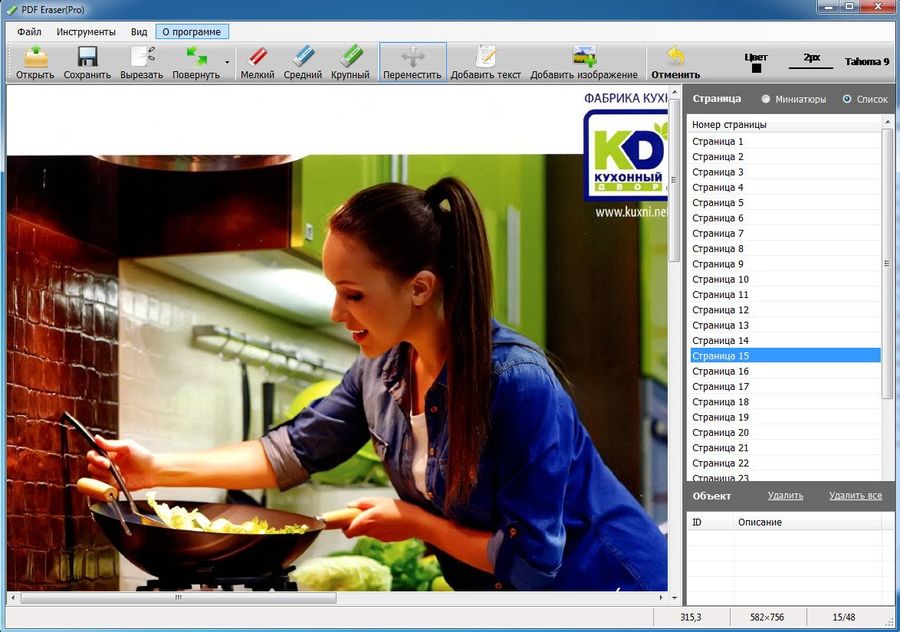900x632 pixels.
Task: Click the PDF Eraser title bar icon
Action: [11, 10]
